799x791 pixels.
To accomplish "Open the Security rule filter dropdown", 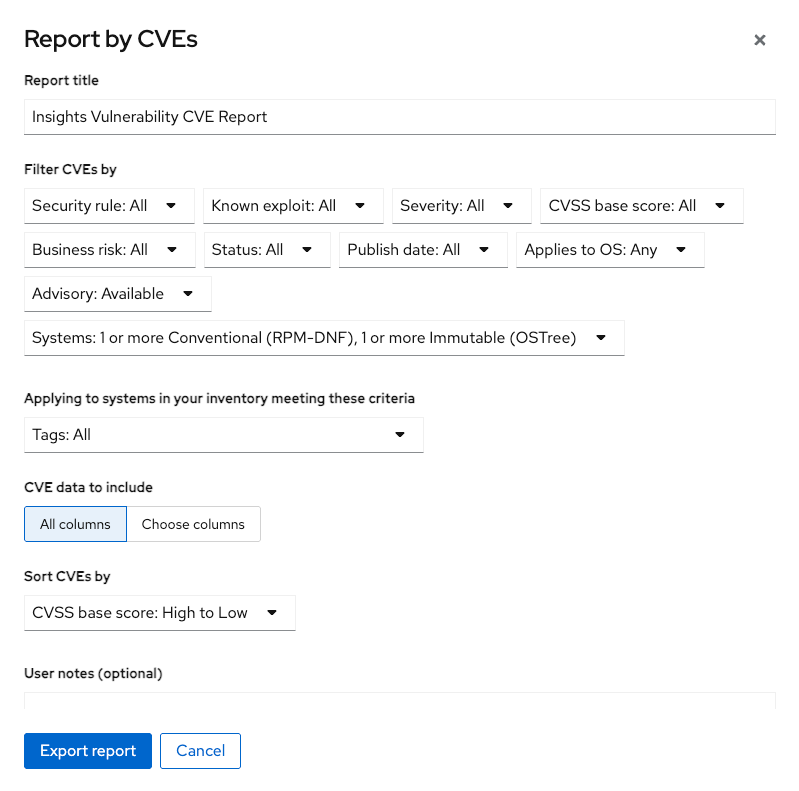I will pos(109,206).
